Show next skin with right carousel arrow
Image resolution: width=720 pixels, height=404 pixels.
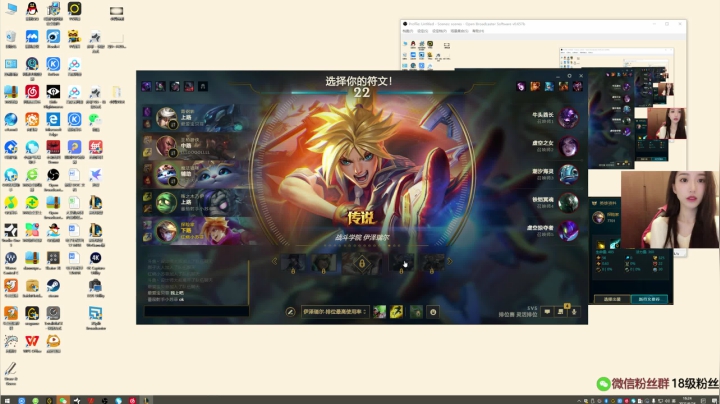coord(450,261)
